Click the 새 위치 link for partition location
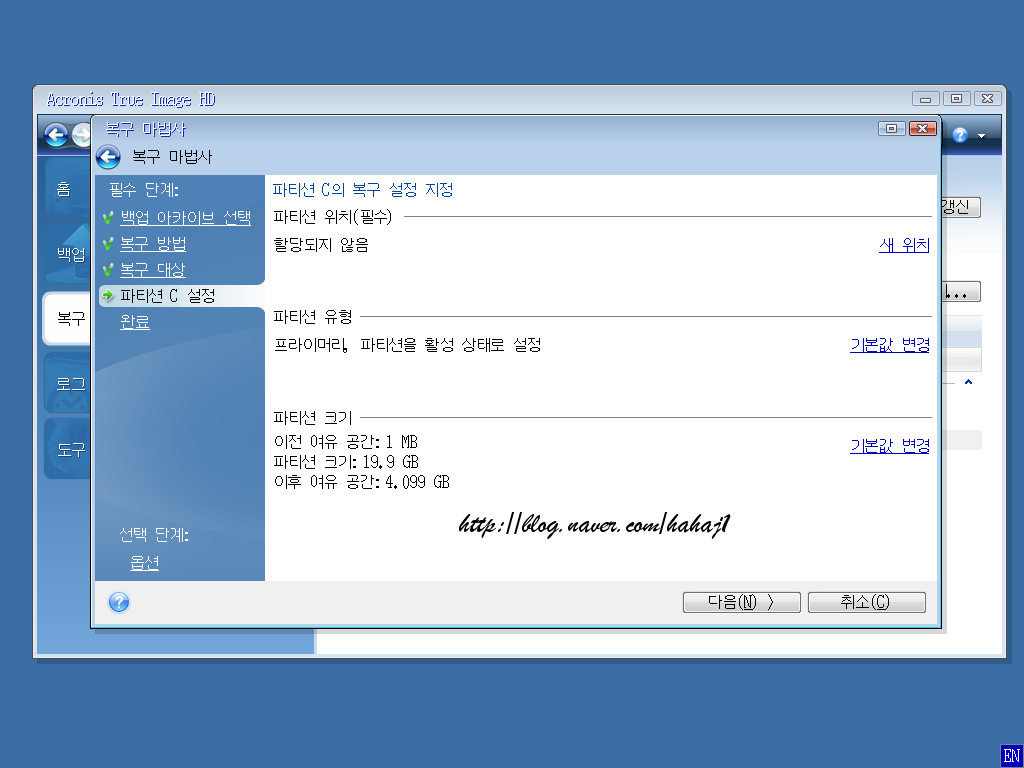This screenshot has width=1024, height=768. (904, 245)
